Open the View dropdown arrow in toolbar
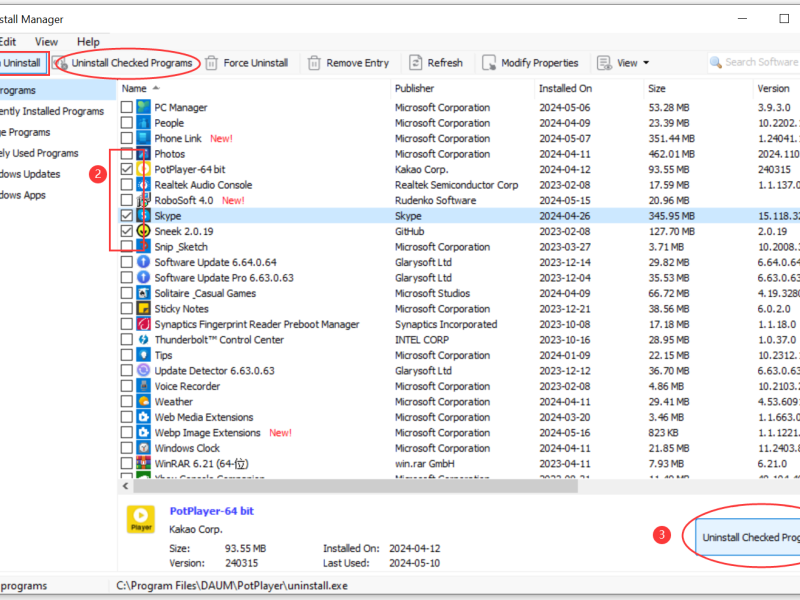 pyautogui.click(x=646, y=63)
